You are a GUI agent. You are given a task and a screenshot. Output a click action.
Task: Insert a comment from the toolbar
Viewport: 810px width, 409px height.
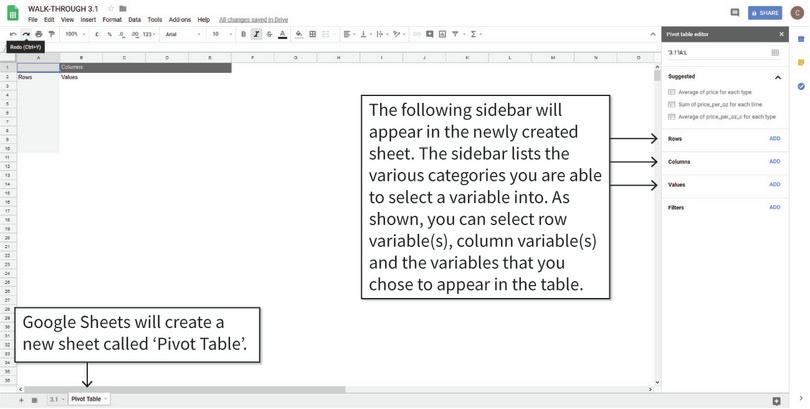tap(429, 34)
